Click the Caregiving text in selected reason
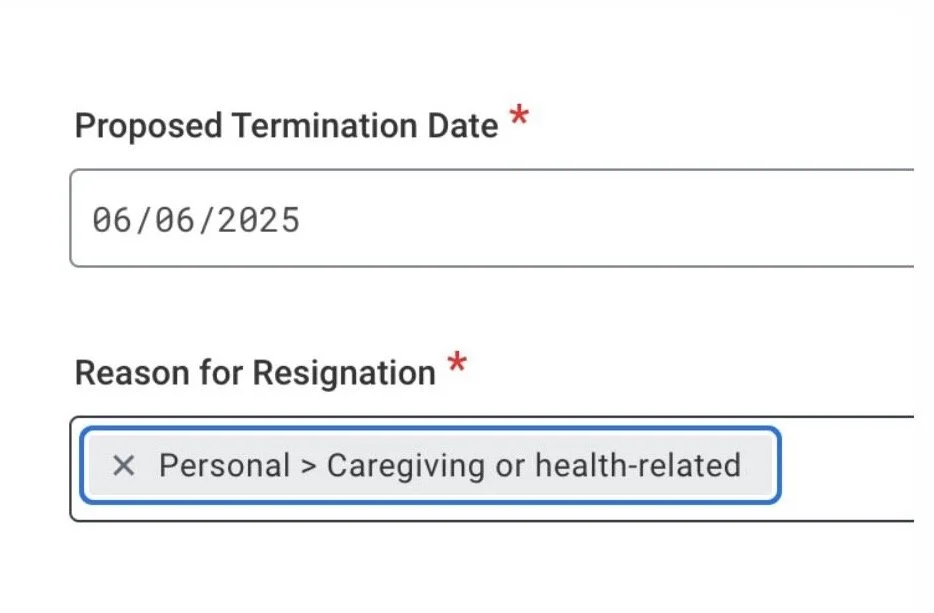This screenshot has width=934, height=613. click(x=406, y=466)
